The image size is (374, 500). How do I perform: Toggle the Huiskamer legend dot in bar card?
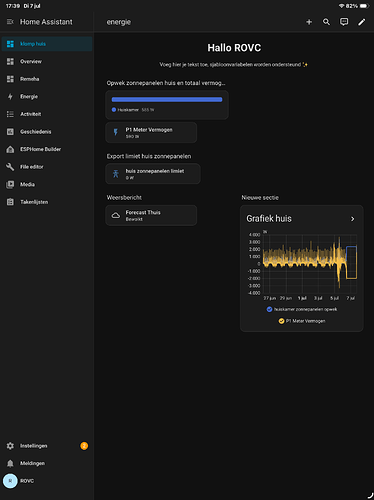[114, 110]
